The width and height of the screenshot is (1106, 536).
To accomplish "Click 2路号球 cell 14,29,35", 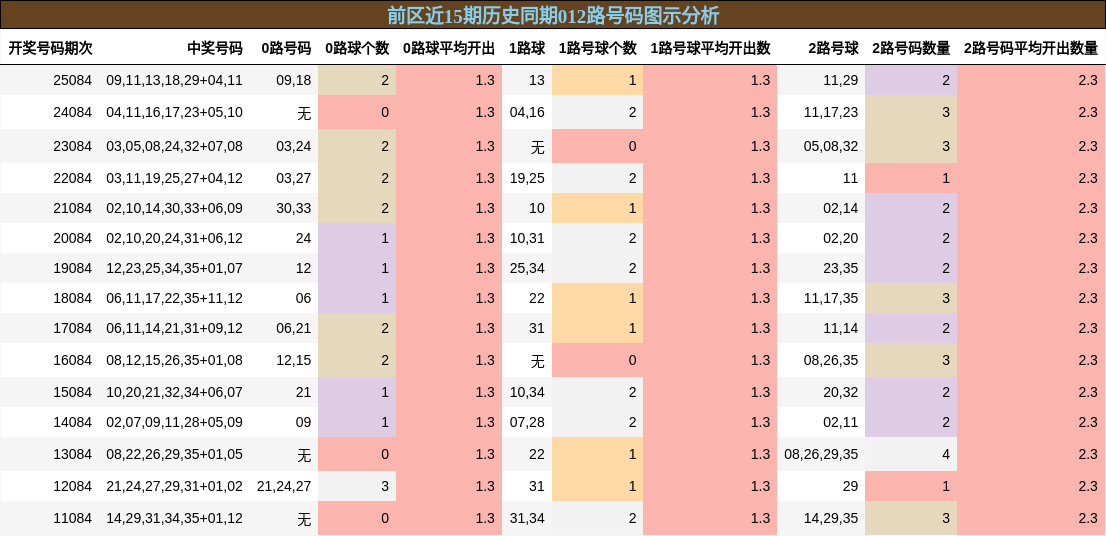I will point(831,518).
